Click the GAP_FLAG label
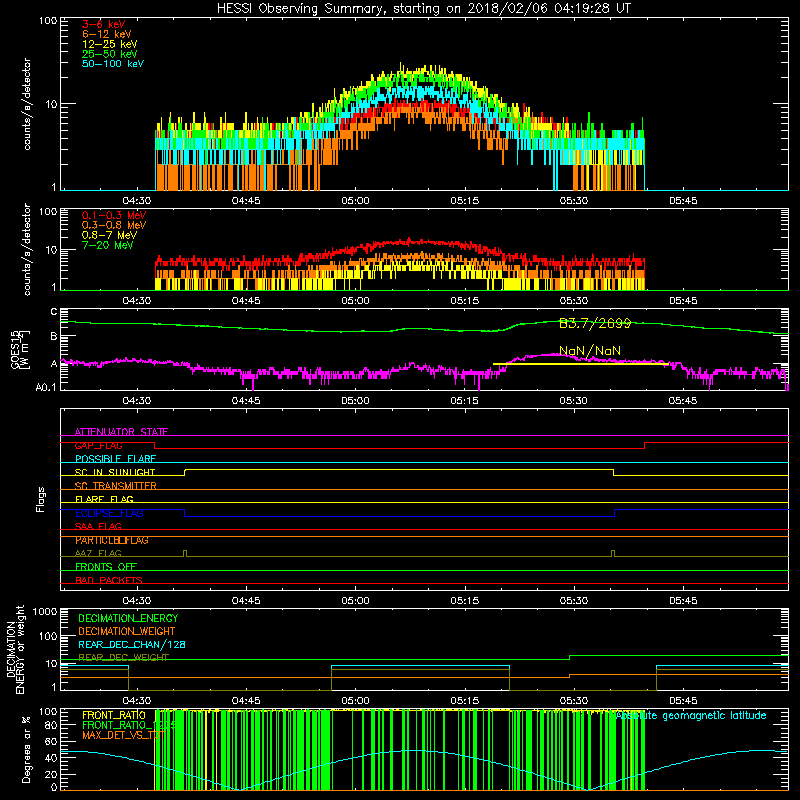This screenshot has height=800, width=800. (98, 445)
